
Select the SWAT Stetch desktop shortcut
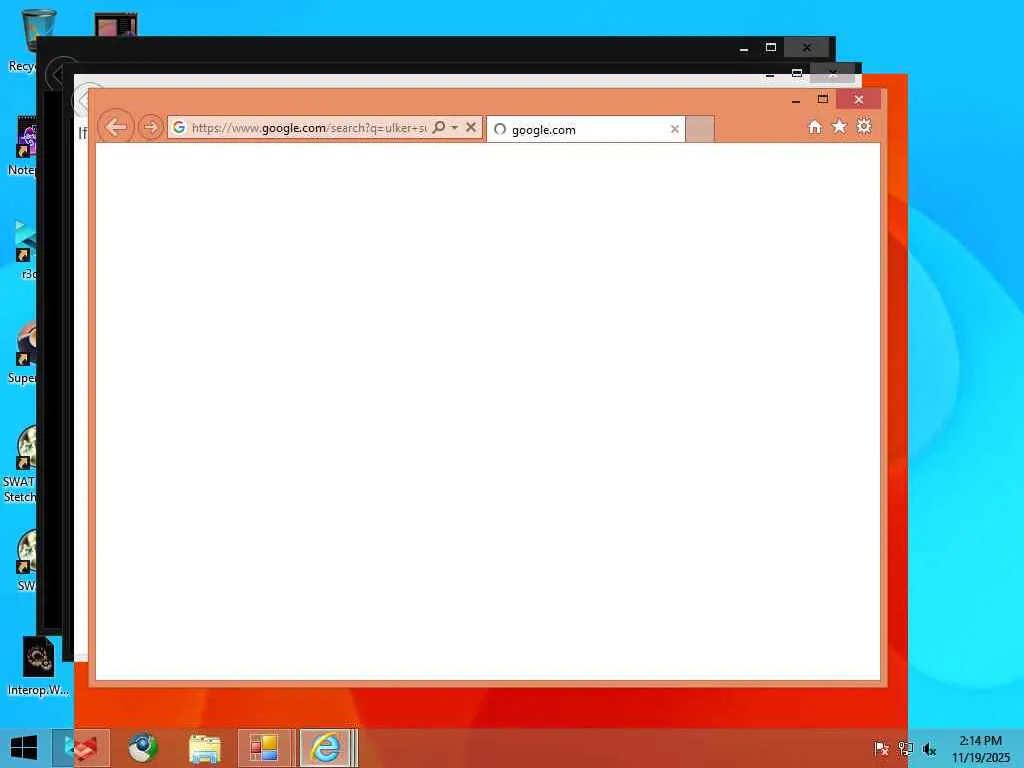click(x=20, y=464)
